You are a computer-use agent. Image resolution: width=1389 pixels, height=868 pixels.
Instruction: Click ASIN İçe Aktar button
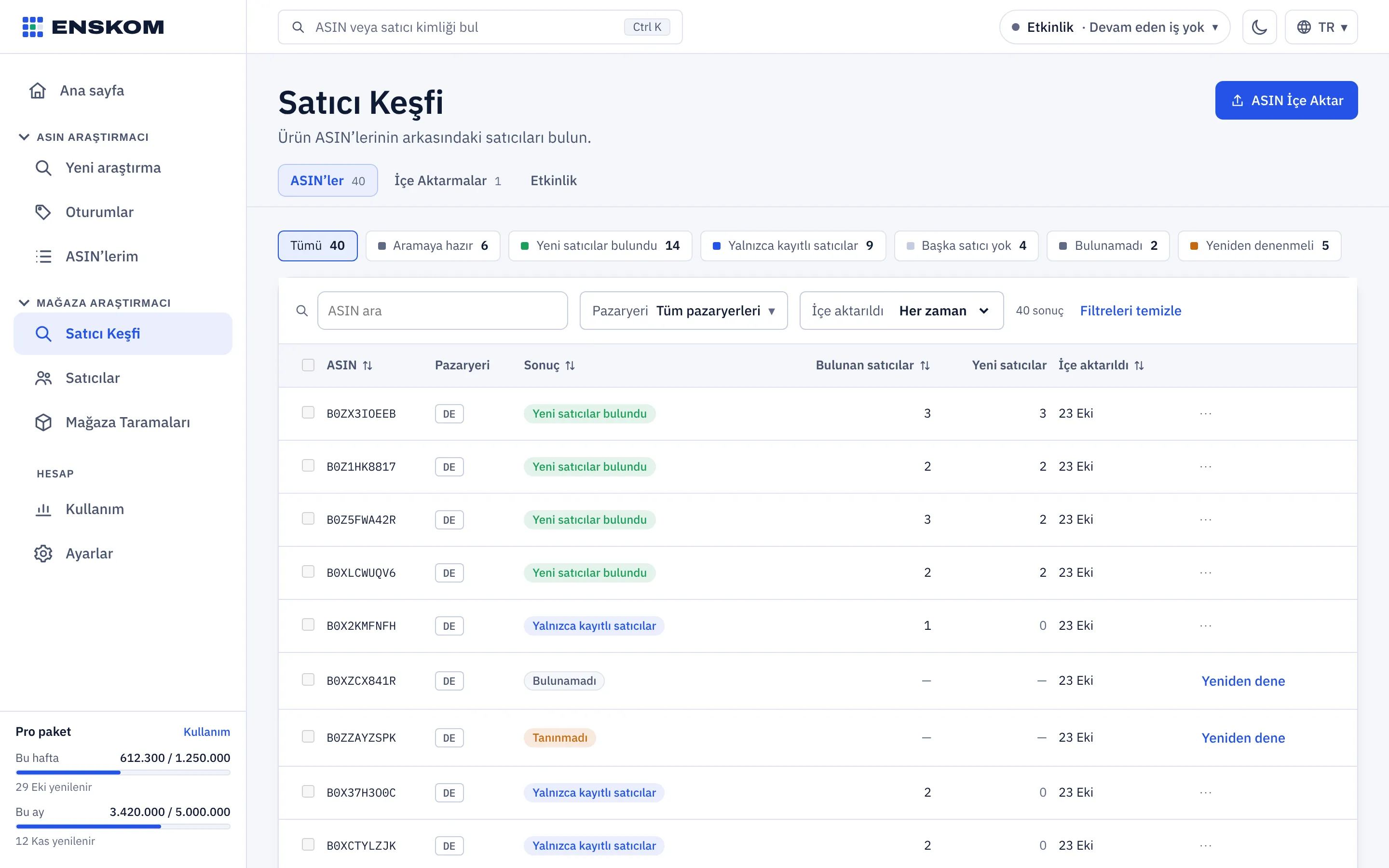pyautogui.click(x=1286, y=100)
